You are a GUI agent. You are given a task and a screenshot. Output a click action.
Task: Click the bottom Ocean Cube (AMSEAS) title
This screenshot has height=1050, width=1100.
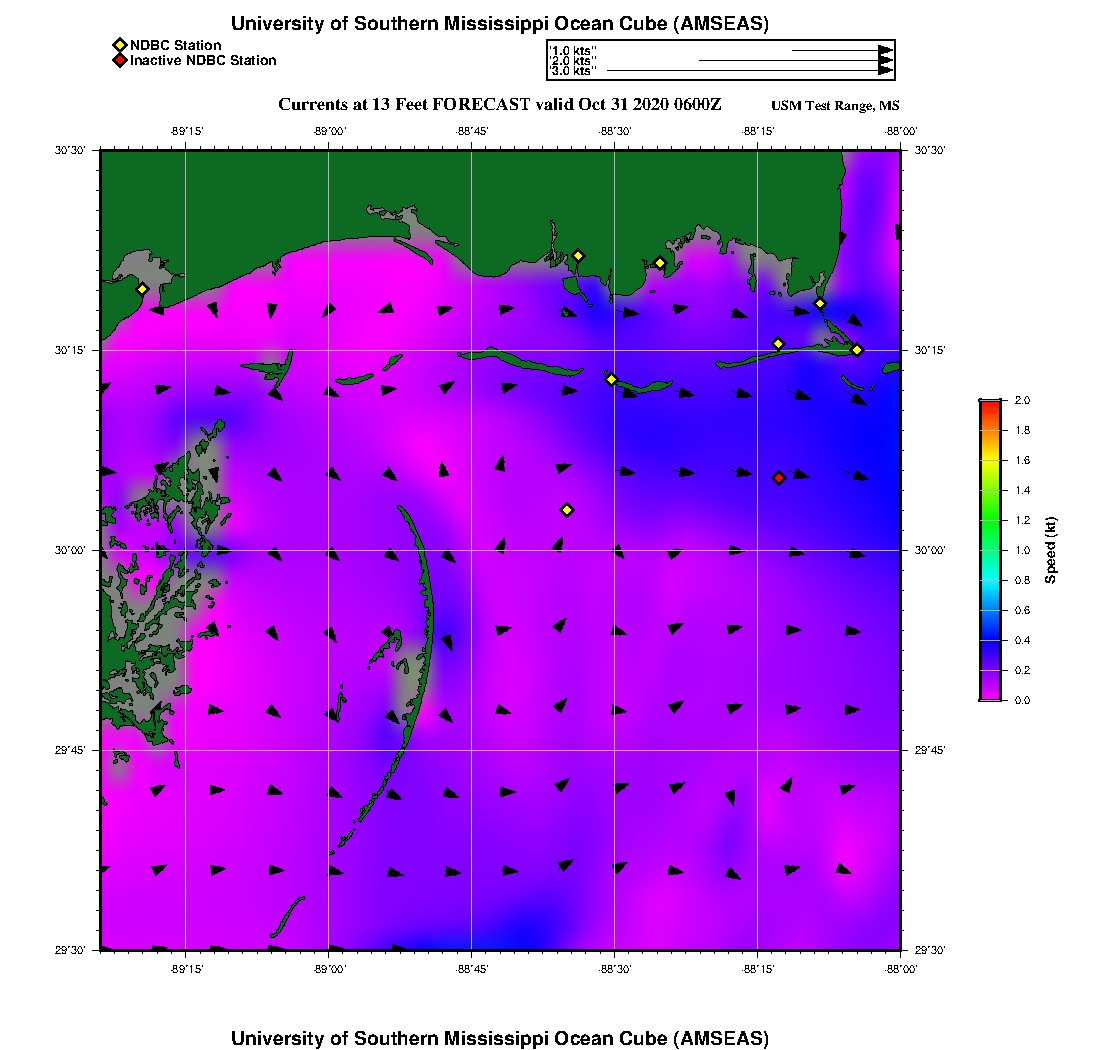pos(500,1038)
